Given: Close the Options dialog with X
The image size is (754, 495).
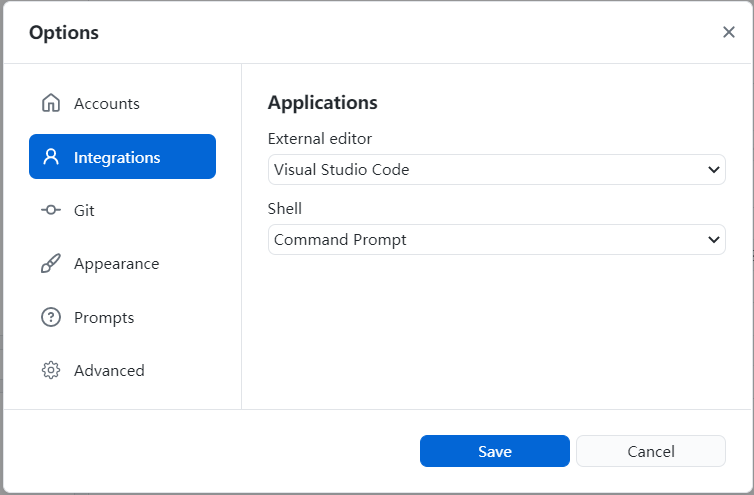Looking at the screenshot, I should click(x=729, y=32).
